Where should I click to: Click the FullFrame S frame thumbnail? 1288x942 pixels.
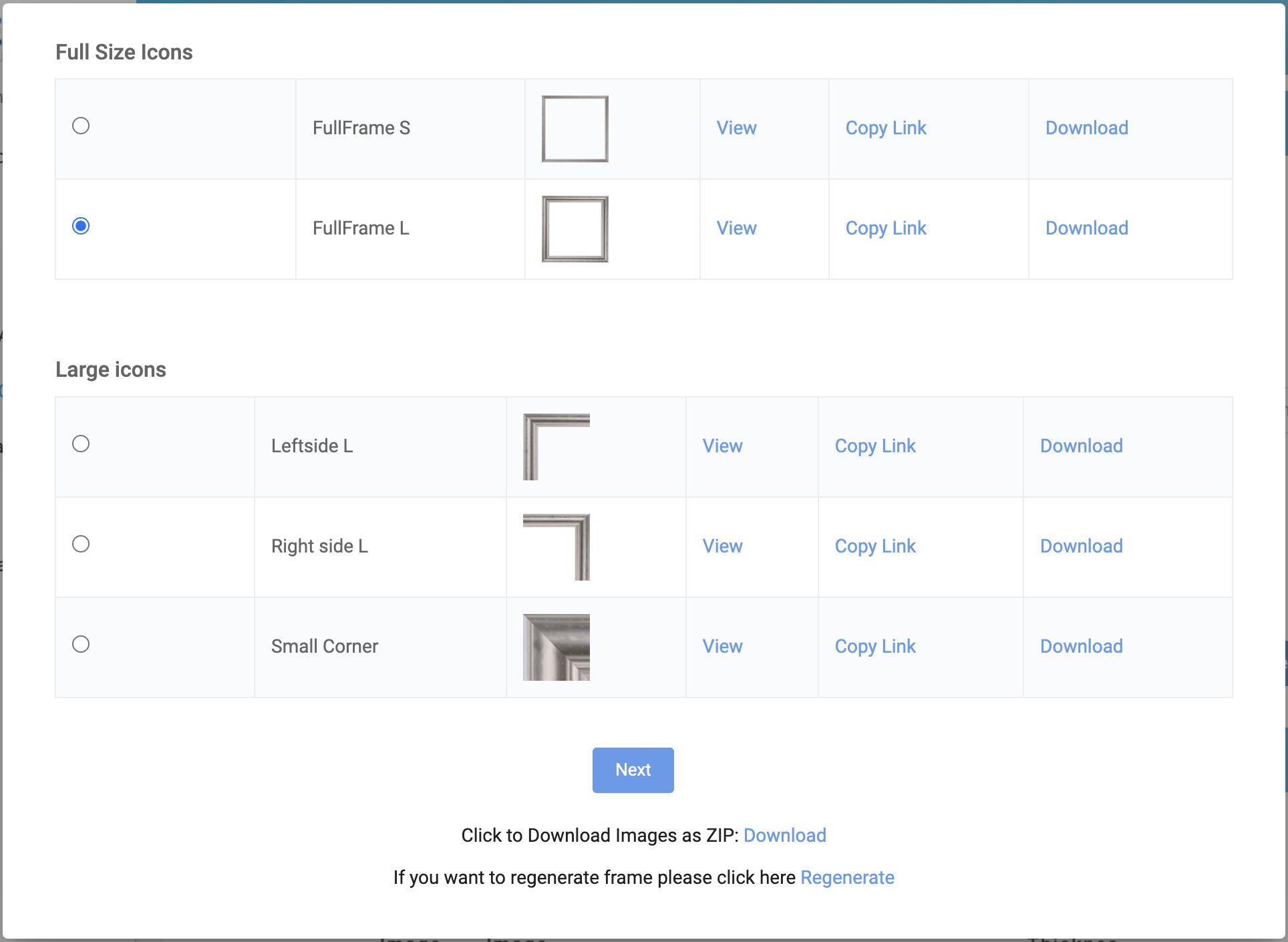pos(575,129)
